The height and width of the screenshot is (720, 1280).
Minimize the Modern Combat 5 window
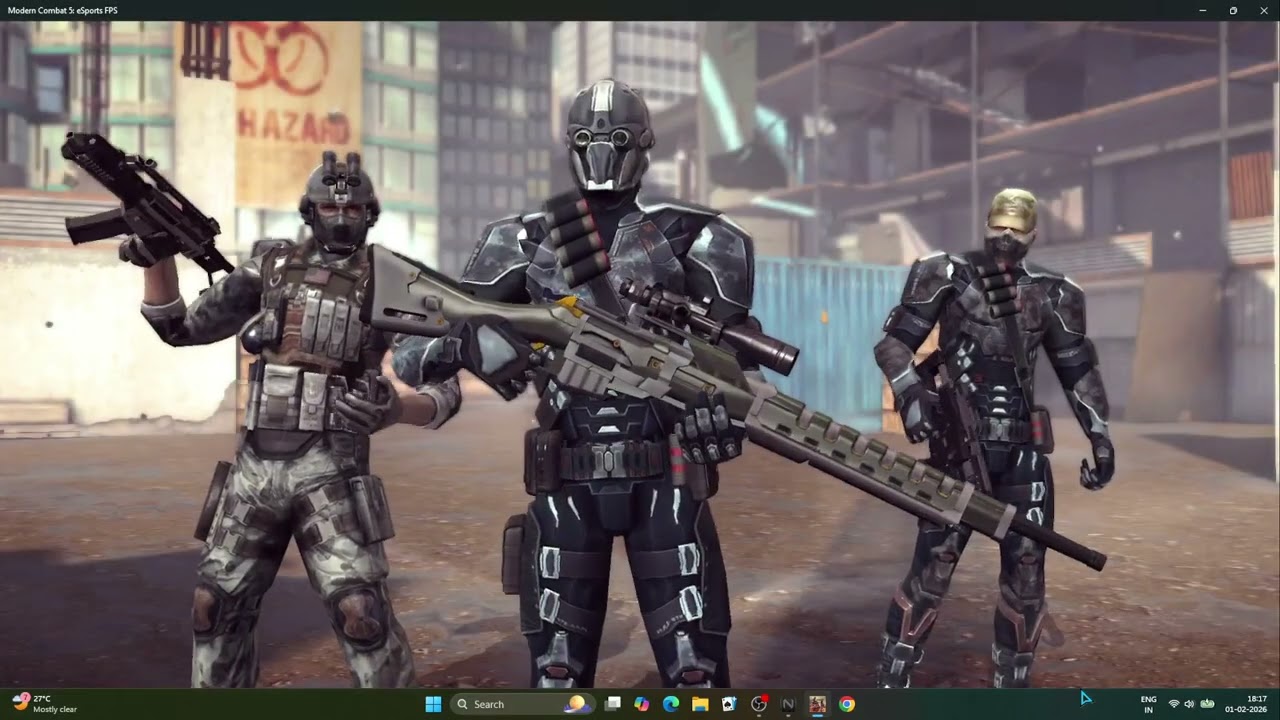[1203, 10]
